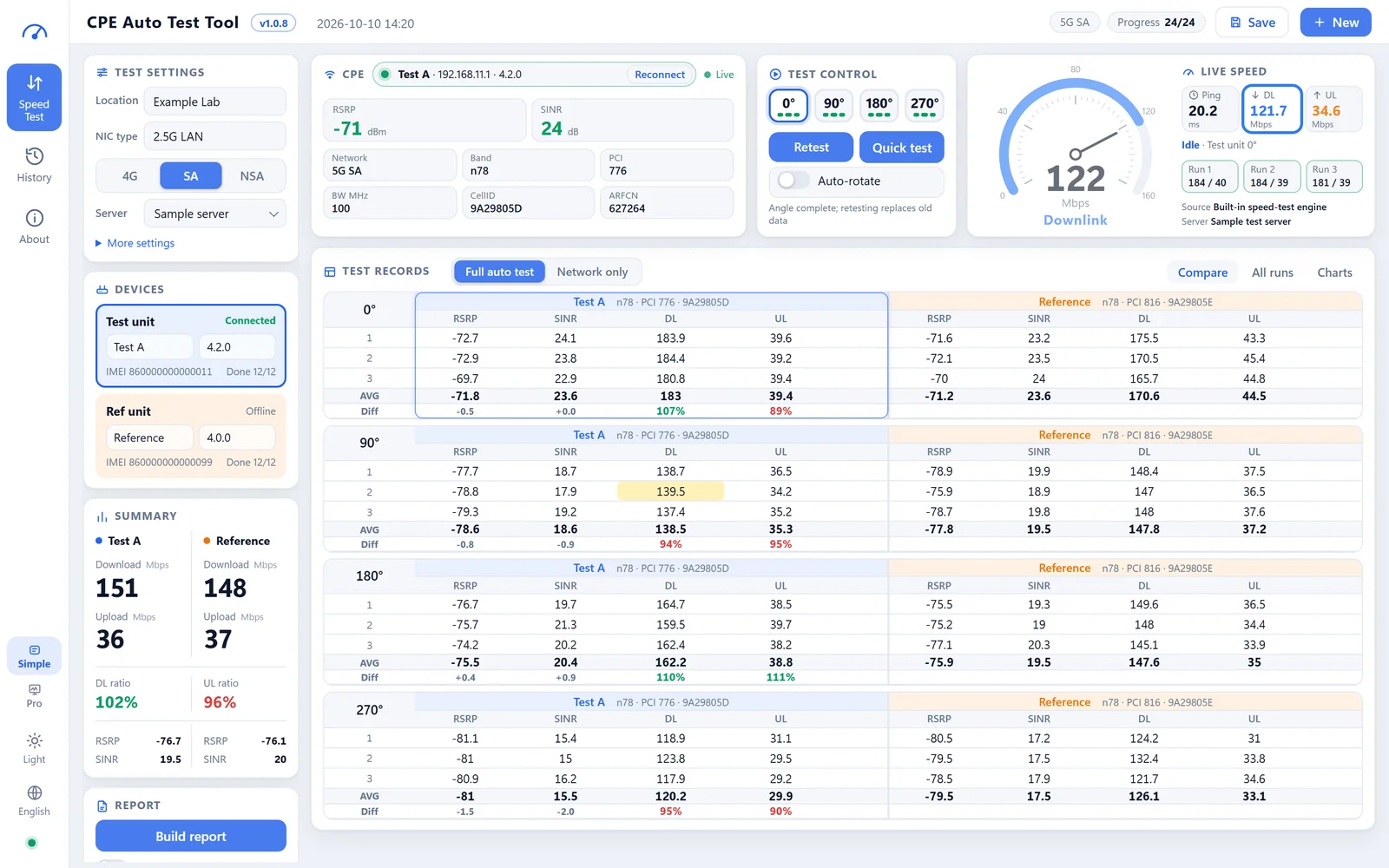Open the Speed Test sidebar page
This screenshot has width=1389, height=868.
(x=34, y=97)
